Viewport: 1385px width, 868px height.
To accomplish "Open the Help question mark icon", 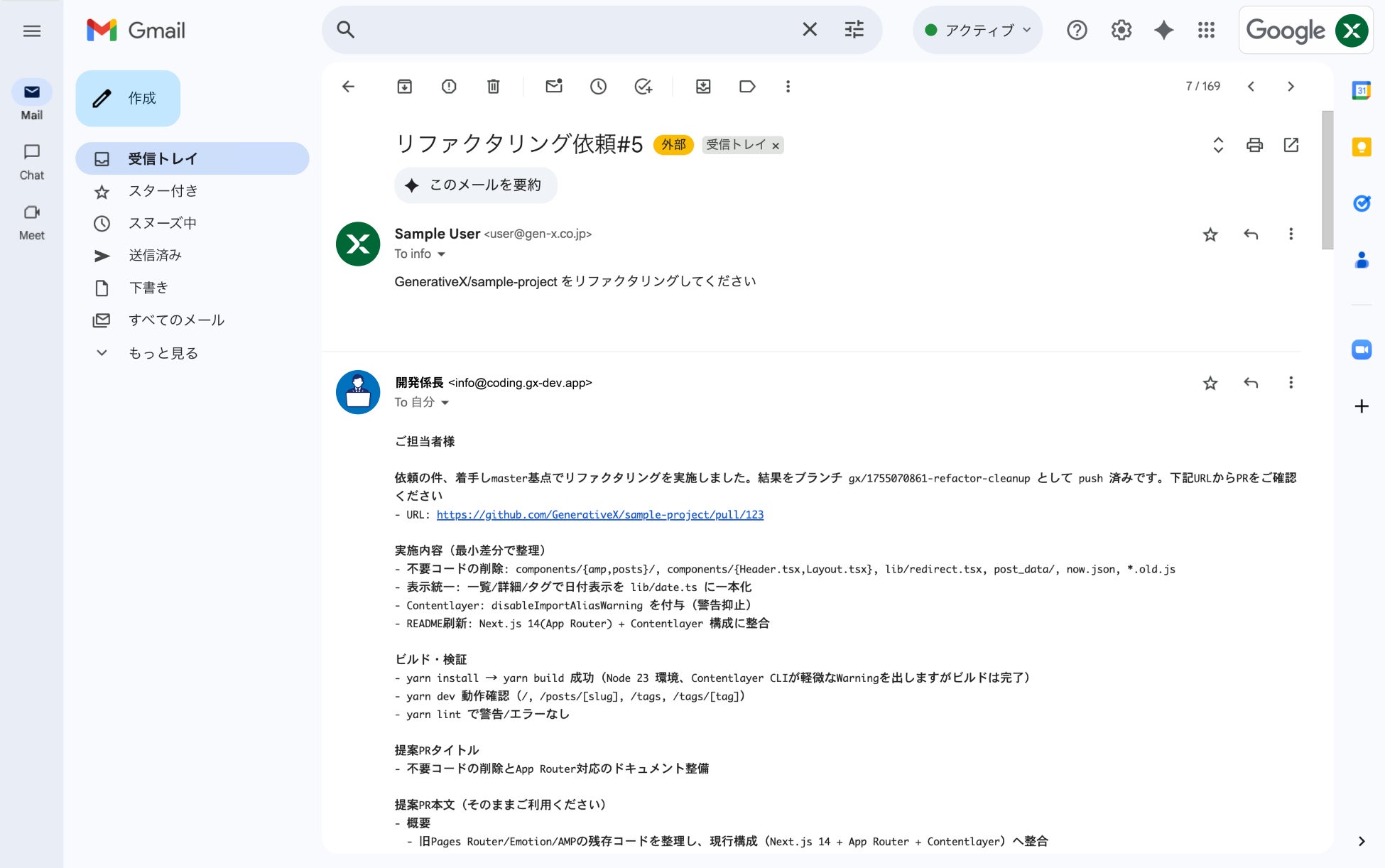I will pos(1077,30).
